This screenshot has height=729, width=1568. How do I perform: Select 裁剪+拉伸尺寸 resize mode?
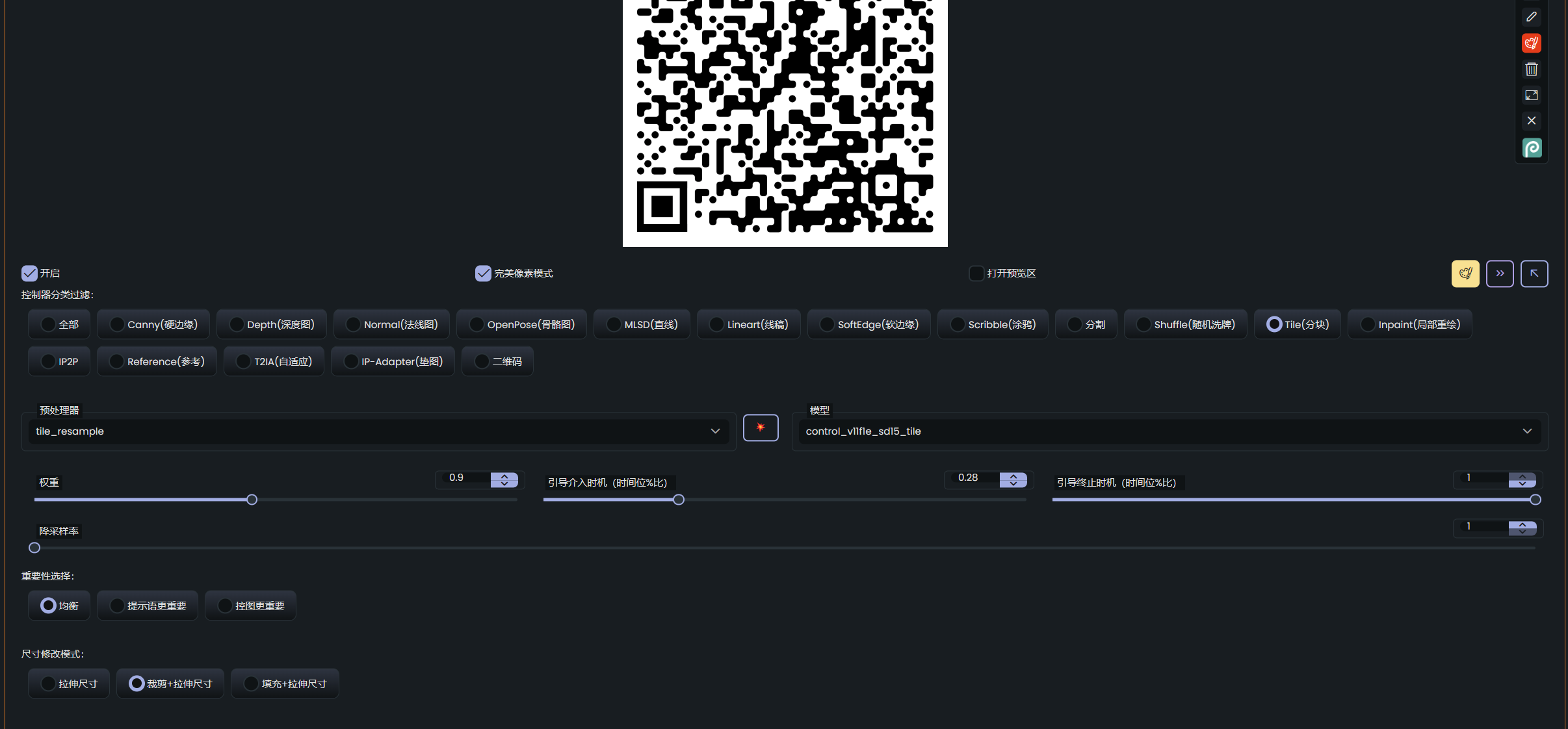coord(170,684)
